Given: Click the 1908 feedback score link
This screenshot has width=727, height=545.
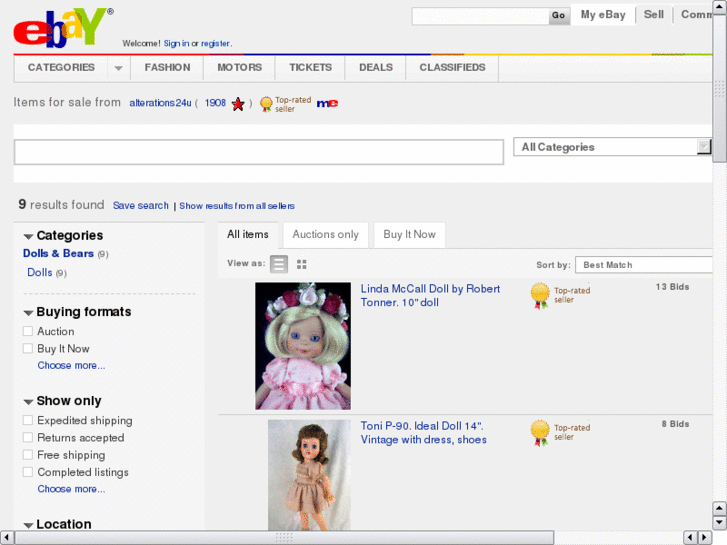Looking at the screenshot, I should [215, 103].
